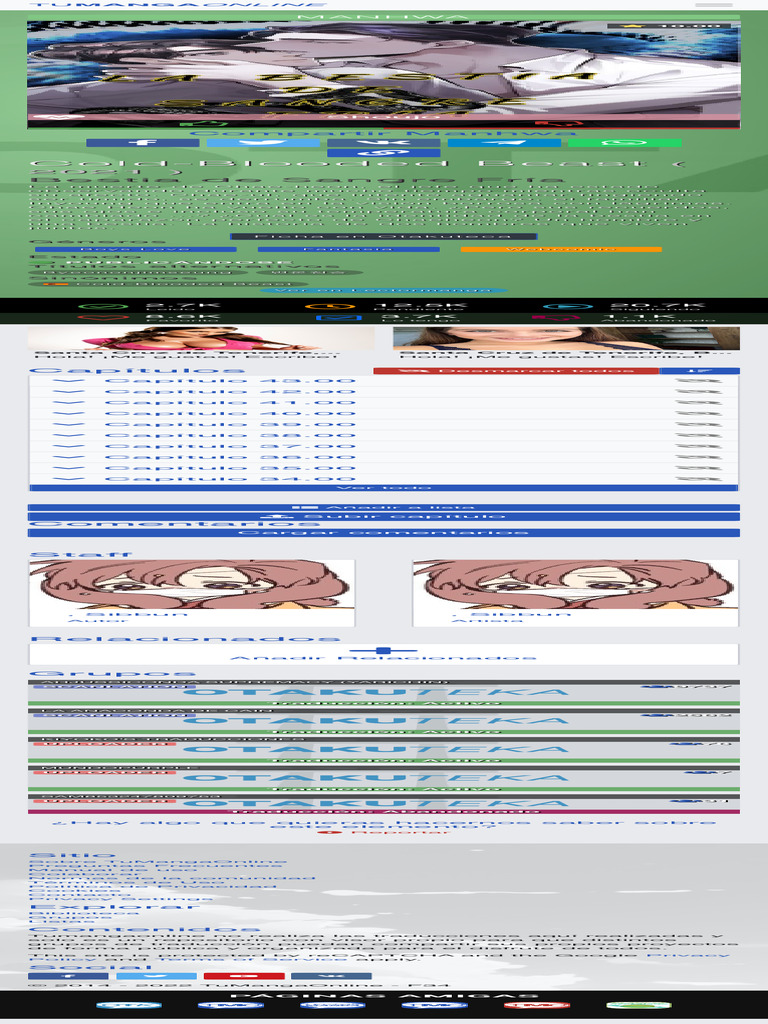Add series to Favorito with the heart icon
The width and height of the screenshot is (768, 1024).
click(103, 318)
